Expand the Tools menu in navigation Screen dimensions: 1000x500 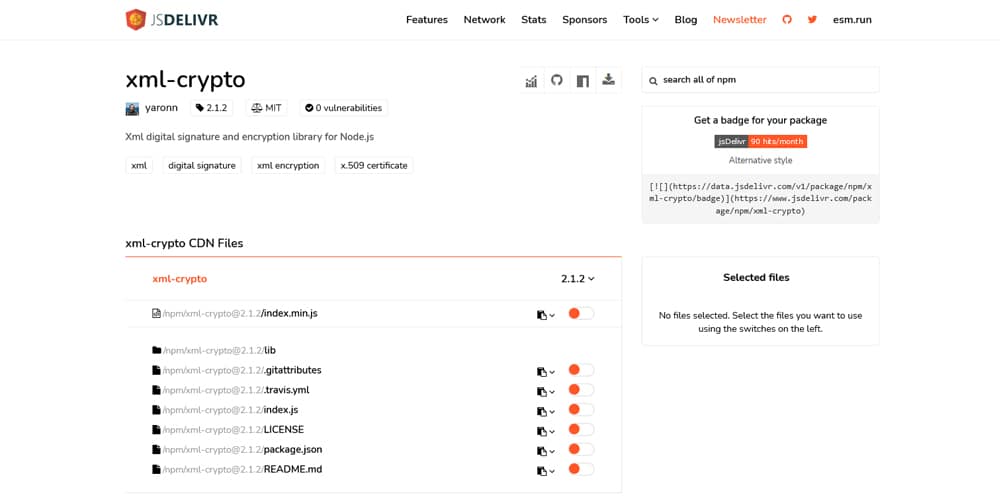(x=641, y=20)
